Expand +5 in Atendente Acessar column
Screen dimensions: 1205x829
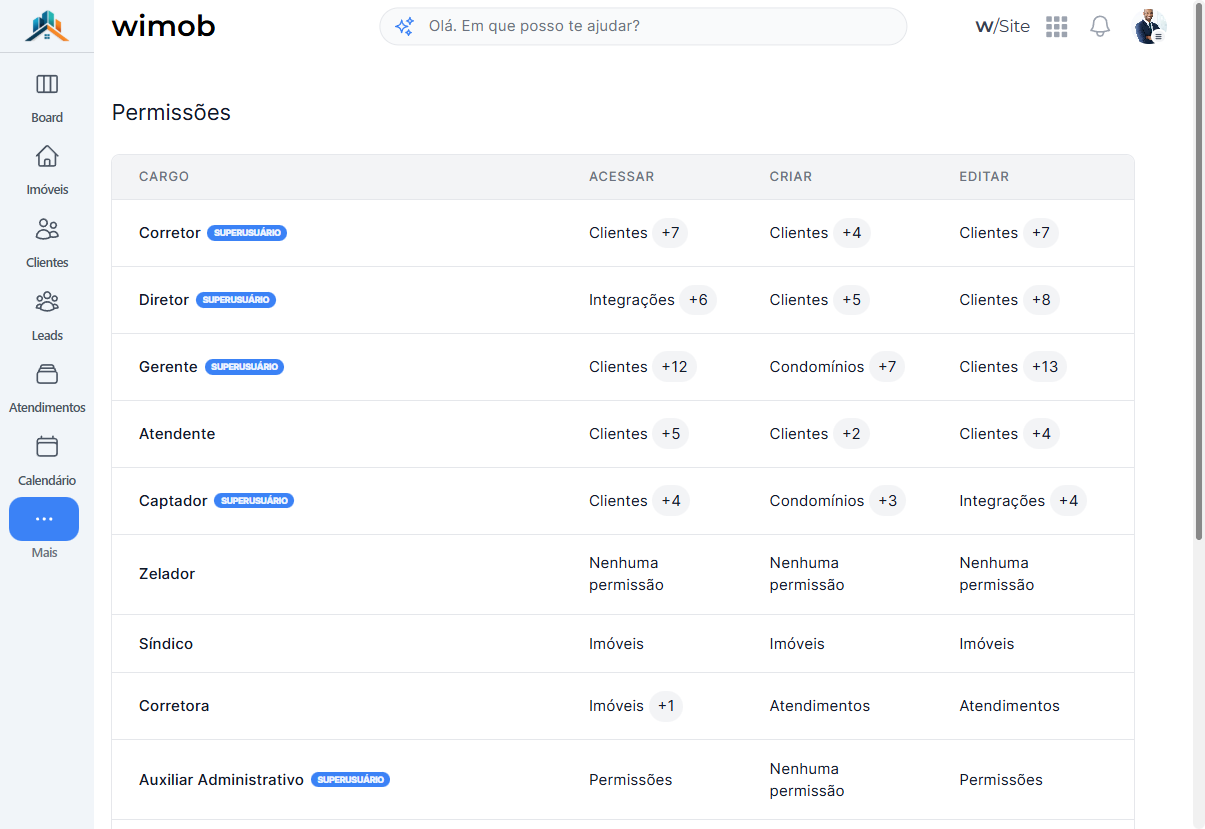point(671,434)
